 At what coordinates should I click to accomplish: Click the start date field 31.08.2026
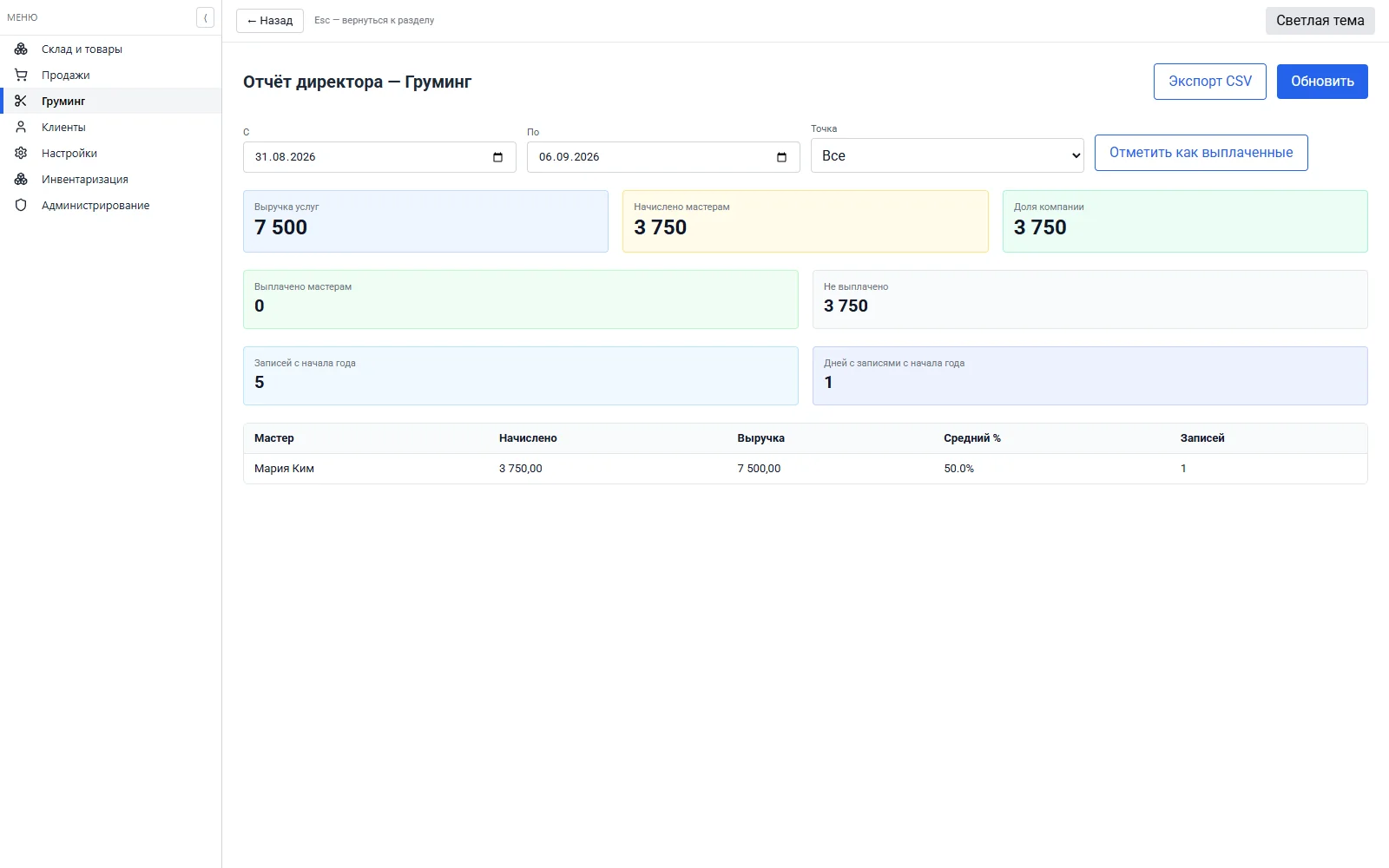[x=379, y=157]
